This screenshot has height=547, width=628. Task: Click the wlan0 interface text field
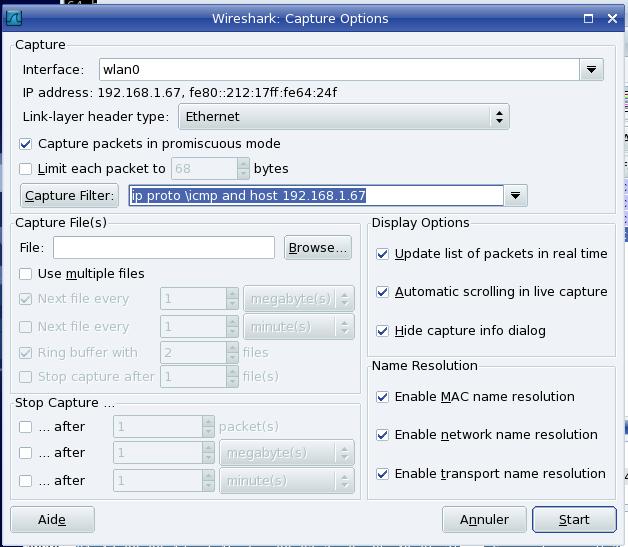pos(339,70)
